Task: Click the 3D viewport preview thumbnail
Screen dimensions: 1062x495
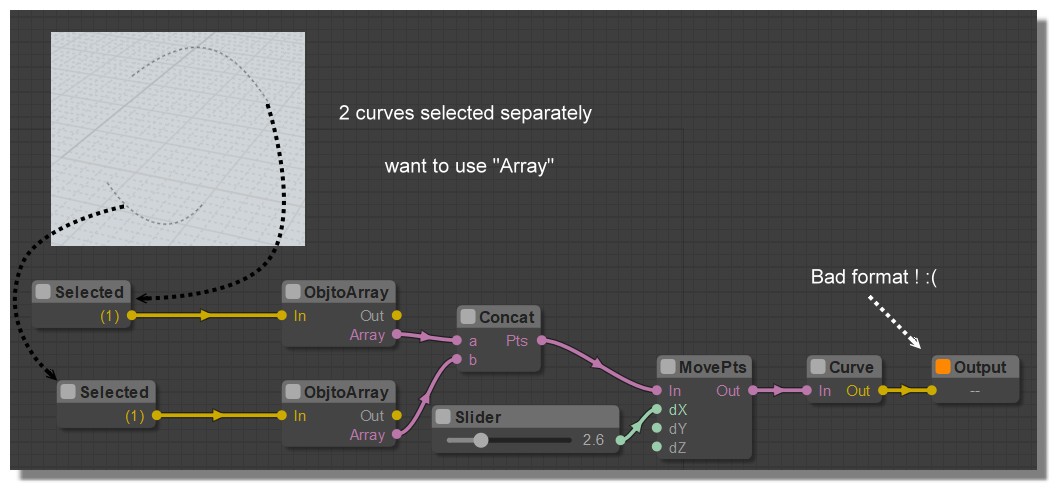Action: point(178,139)
